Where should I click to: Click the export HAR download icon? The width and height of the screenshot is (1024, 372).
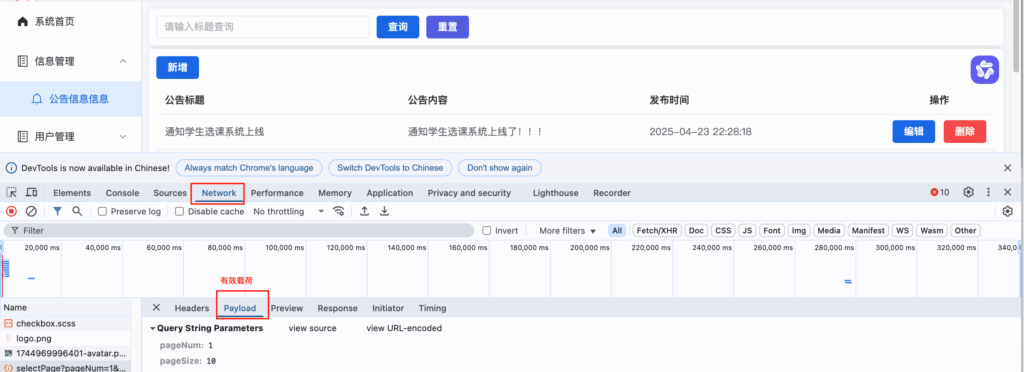(x=385, y=211)
